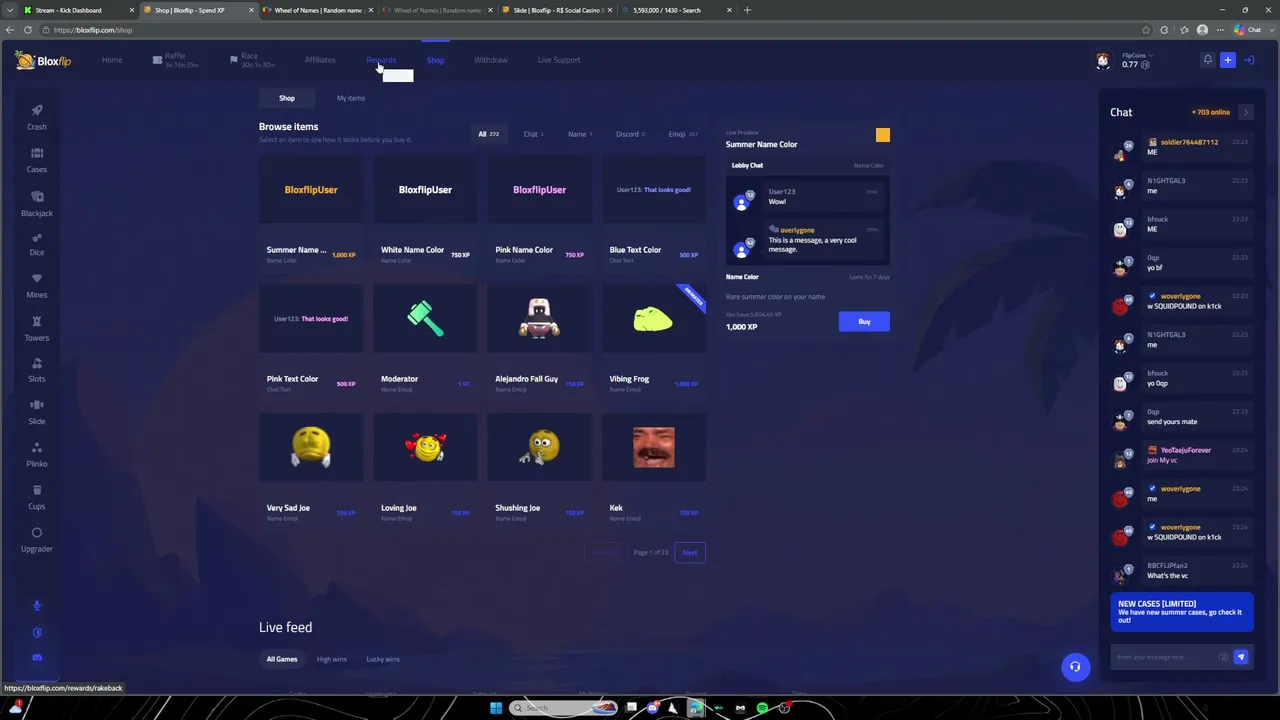Go to Home in top navigation
Image resolution: width=1280 pixels, height=720 pixels.
point(112,60)
